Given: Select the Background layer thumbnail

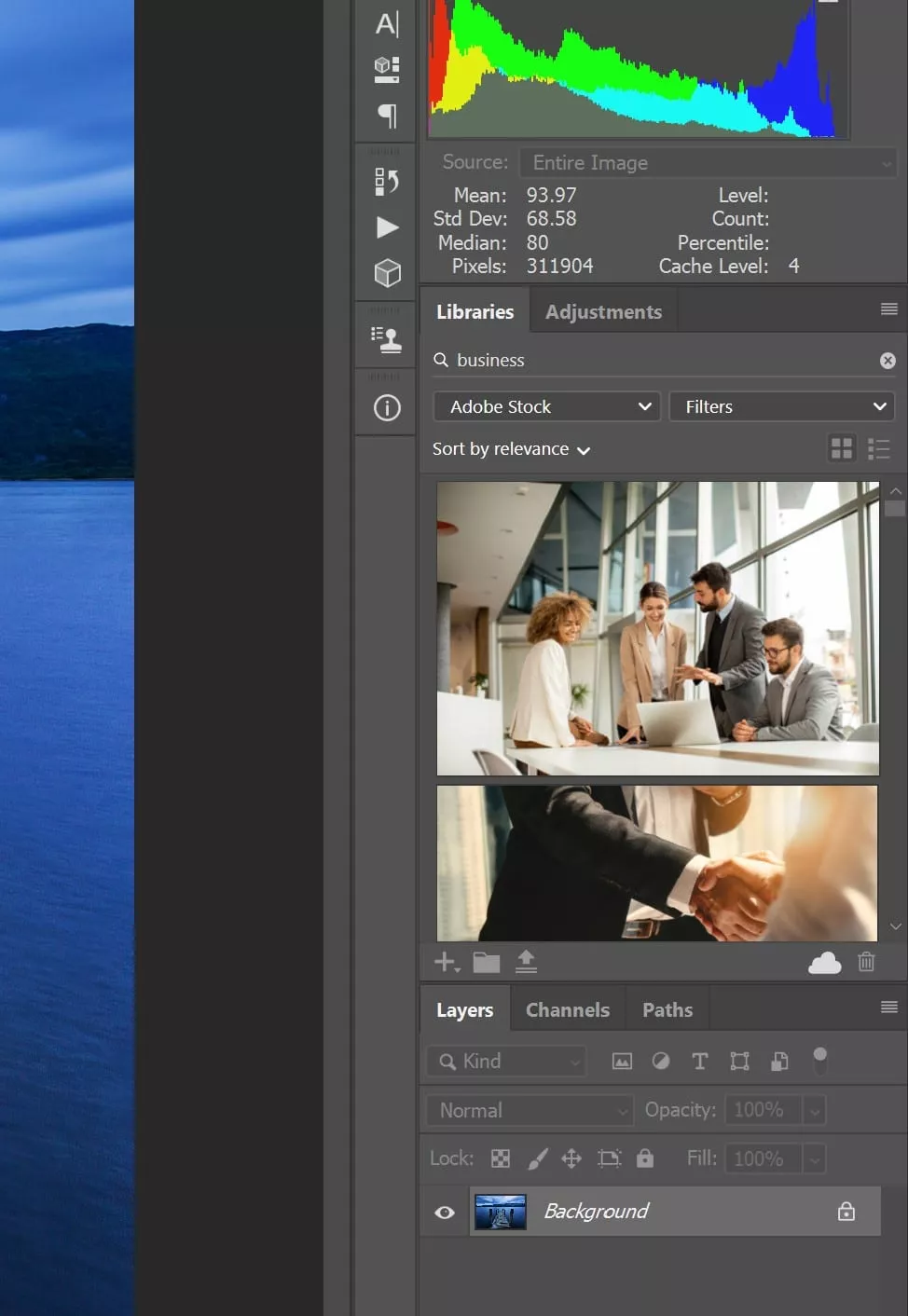Looking at the screenshot, I should 501,1212.
